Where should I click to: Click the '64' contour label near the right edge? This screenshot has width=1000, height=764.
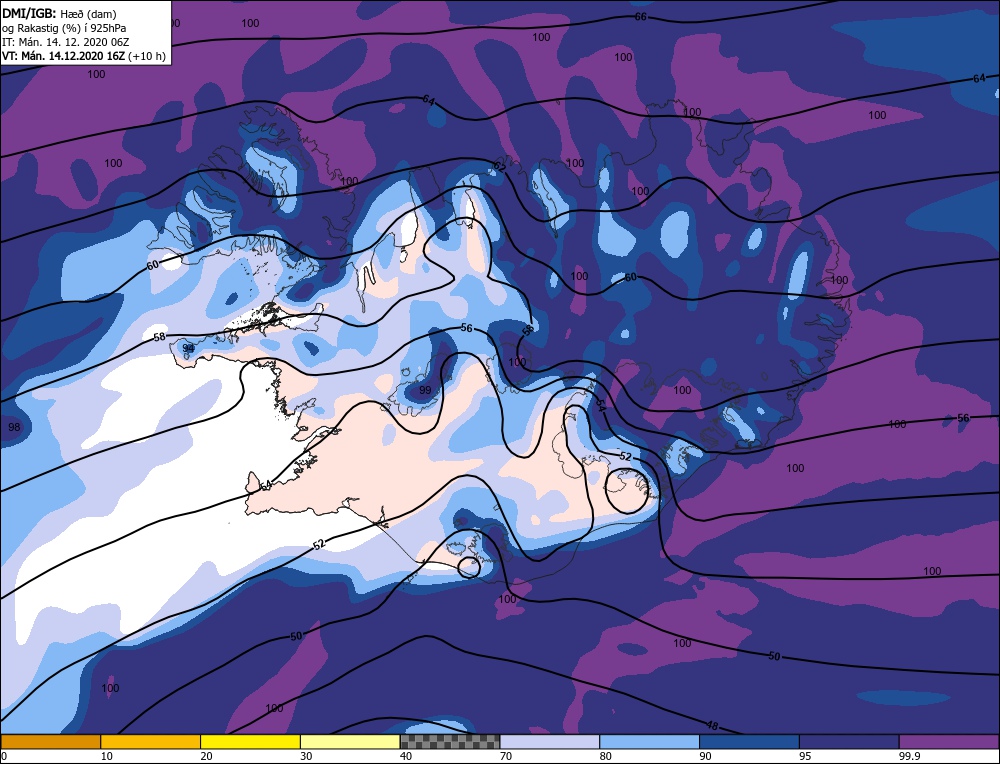click(979, 78)
